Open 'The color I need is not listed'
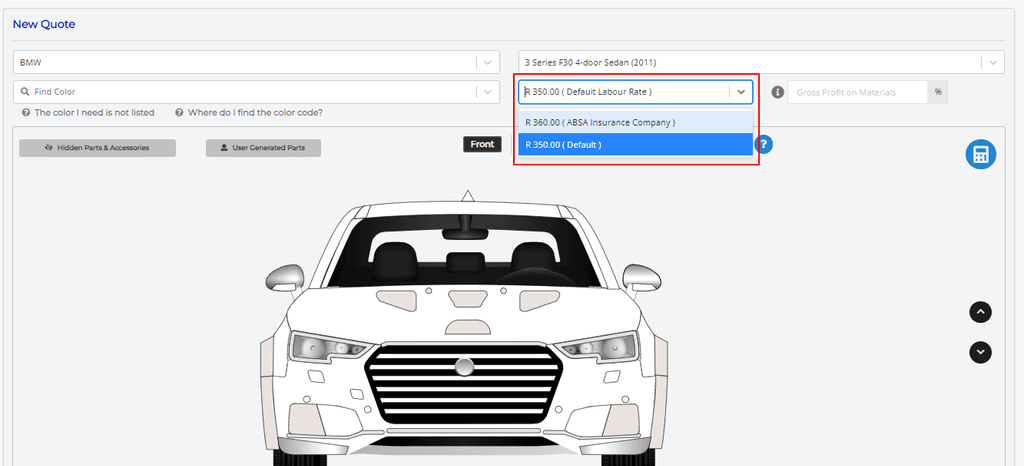 point(94,113)
